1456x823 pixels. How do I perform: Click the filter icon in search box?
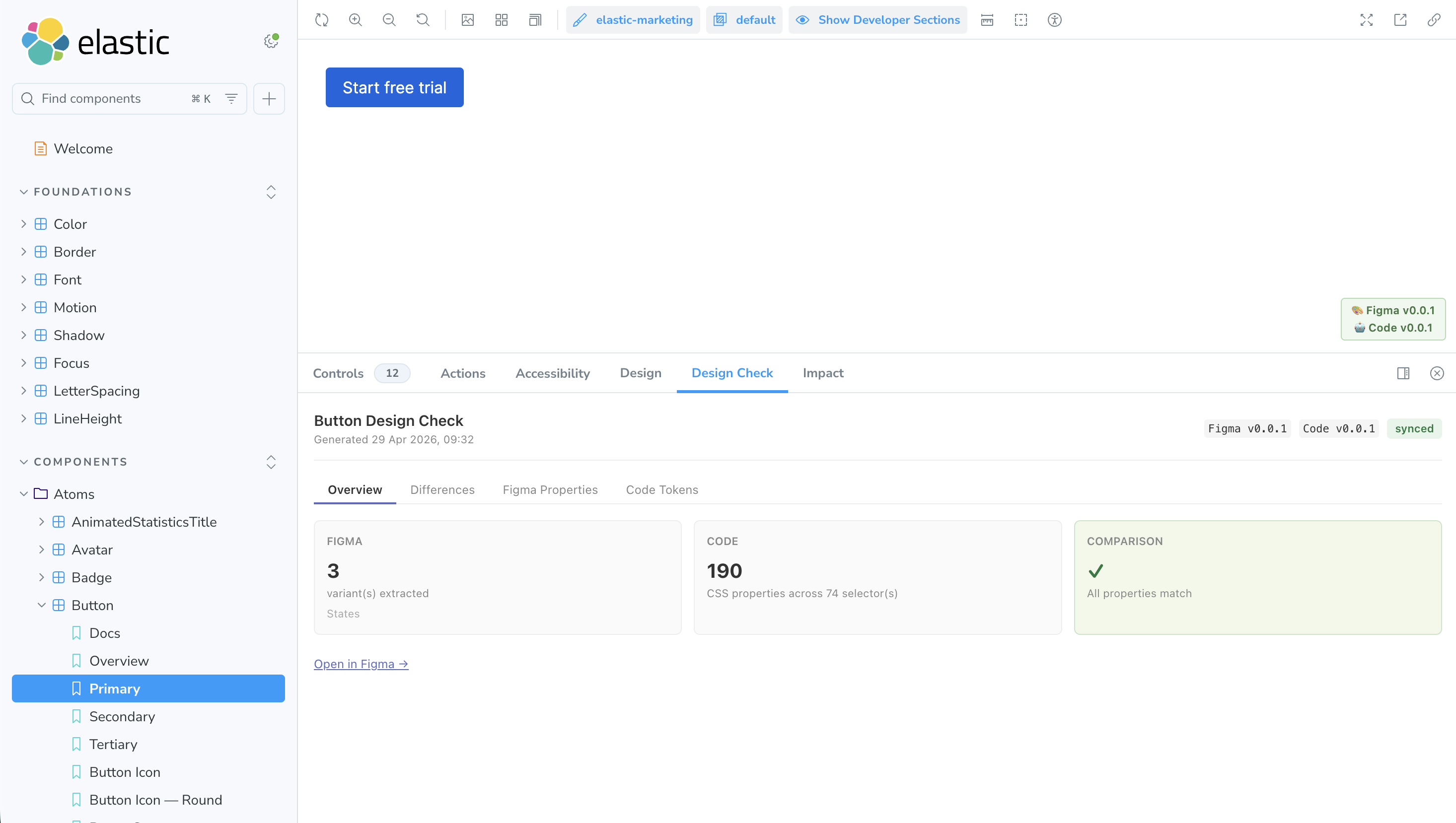[x=231, y=98]
